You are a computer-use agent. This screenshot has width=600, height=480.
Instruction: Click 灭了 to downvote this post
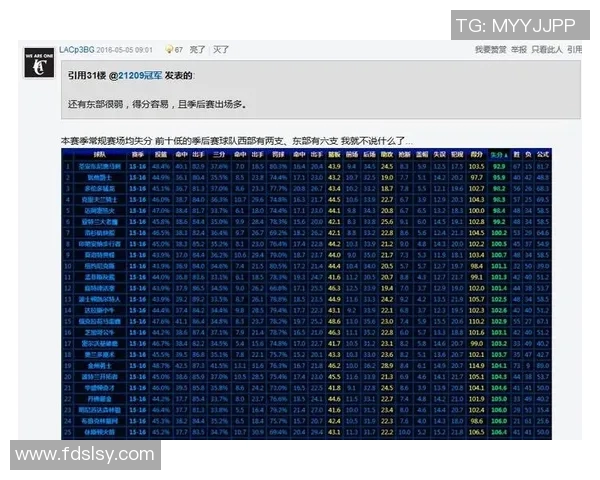pos(221,50)
